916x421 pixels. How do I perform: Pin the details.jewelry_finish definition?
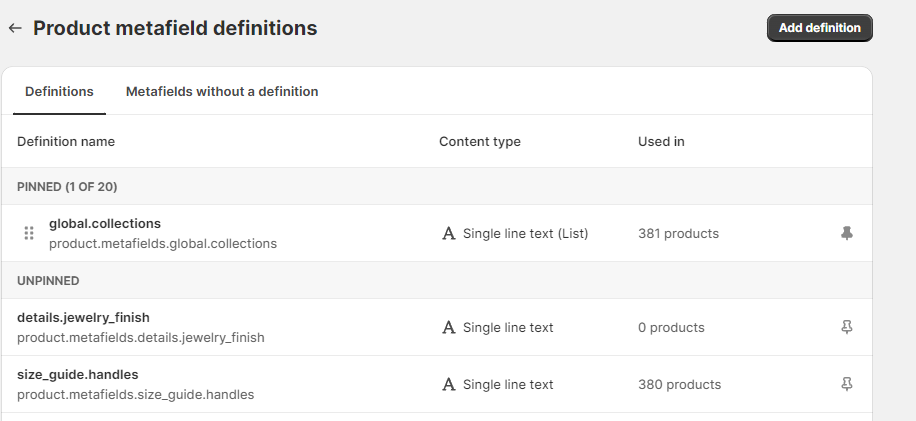tap(847, 327)
